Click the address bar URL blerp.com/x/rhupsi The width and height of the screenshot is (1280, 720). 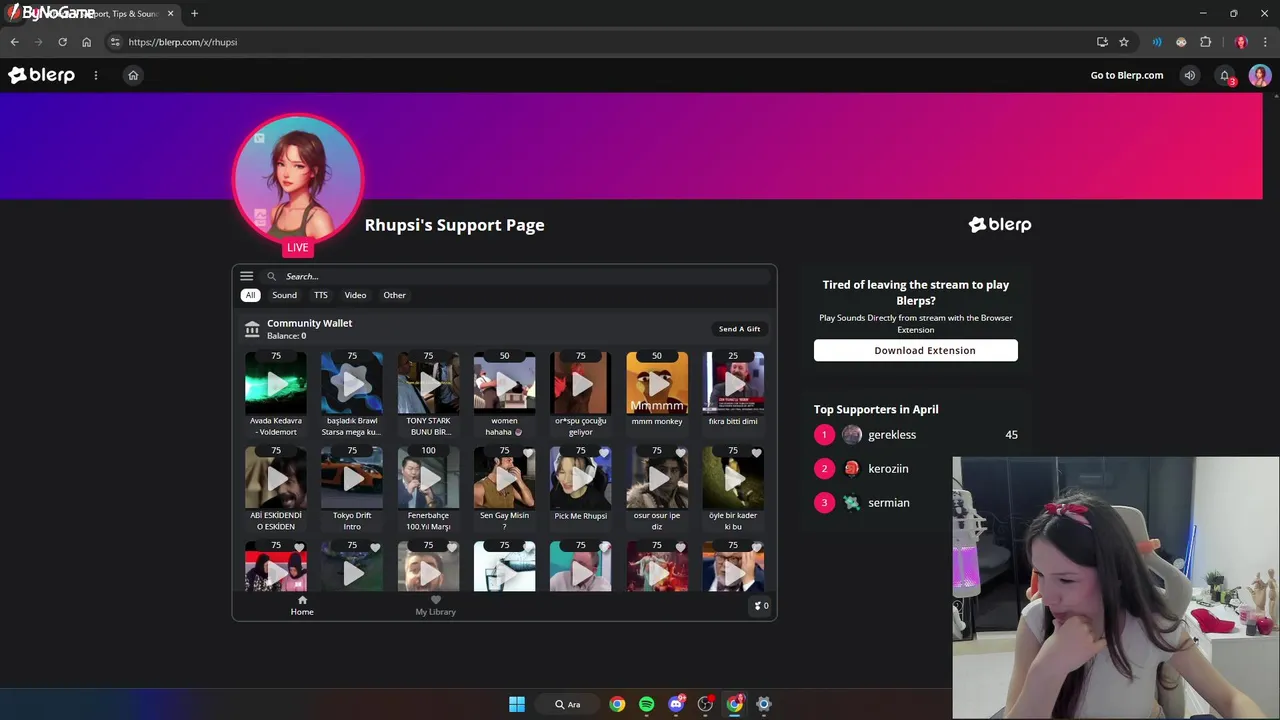tap(183, 42)
